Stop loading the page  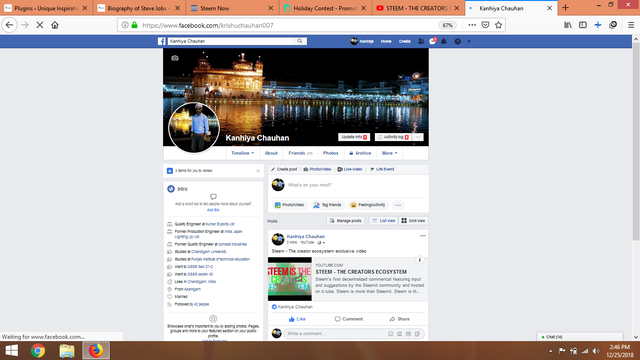click(40, 25)
